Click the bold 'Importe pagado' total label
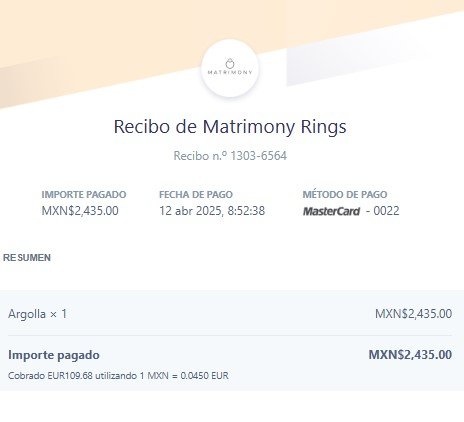 [54, 355]
